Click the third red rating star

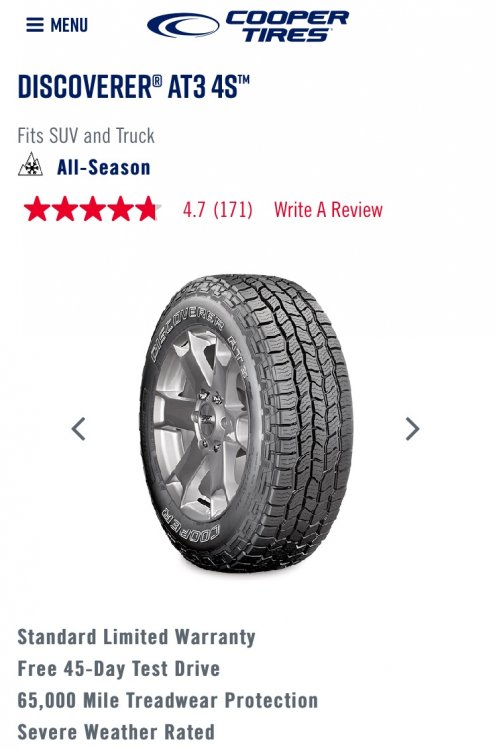(x=93, y=209)
